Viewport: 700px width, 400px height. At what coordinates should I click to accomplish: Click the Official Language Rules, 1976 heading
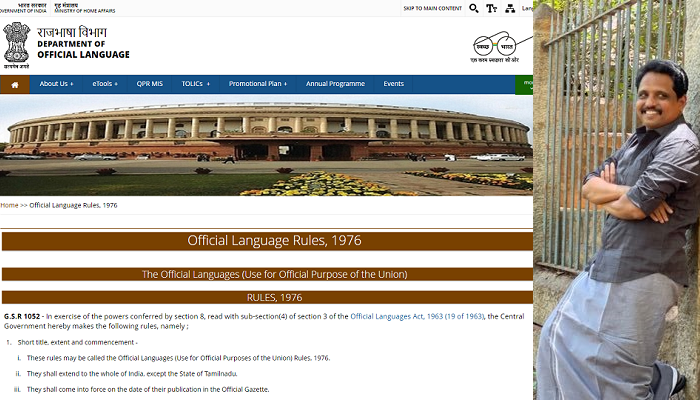tap(274, 241)
